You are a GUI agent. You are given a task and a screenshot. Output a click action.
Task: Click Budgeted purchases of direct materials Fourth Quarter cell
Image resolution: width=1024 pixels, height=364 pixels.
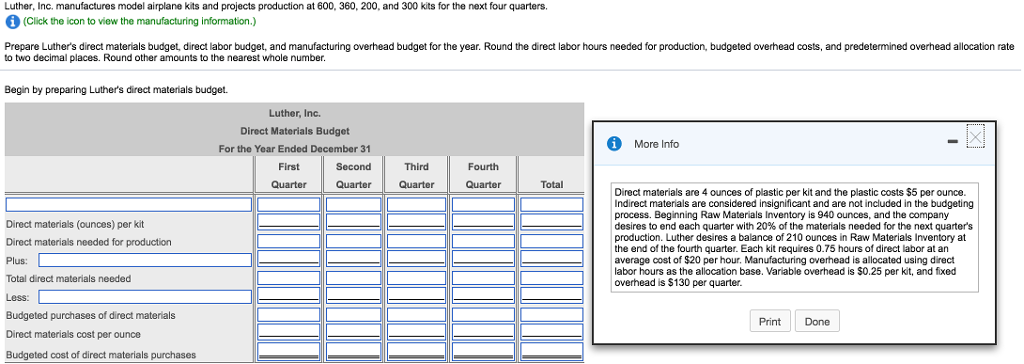tap(483, 315)
